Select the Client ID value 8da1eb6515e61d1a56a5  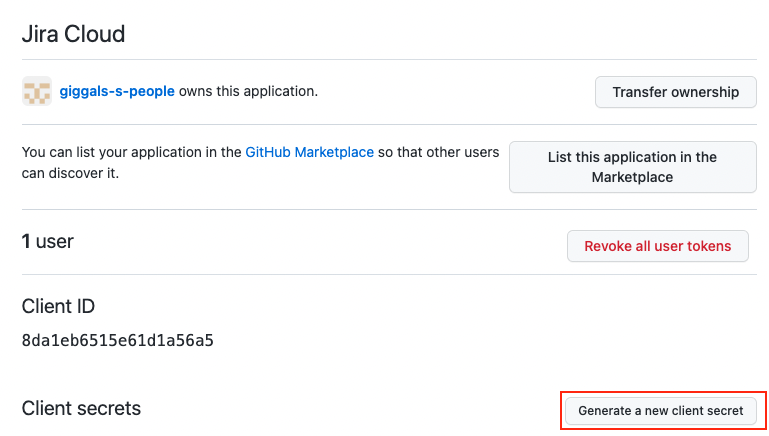(118, 340)
